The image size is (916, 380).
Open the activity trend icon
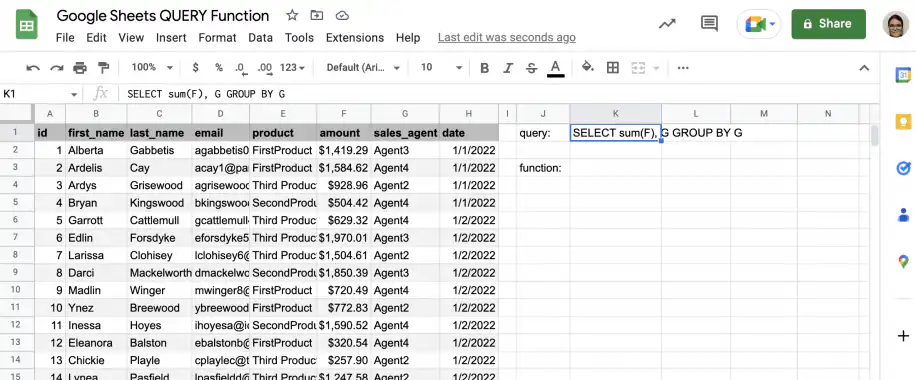coord(667,24)
